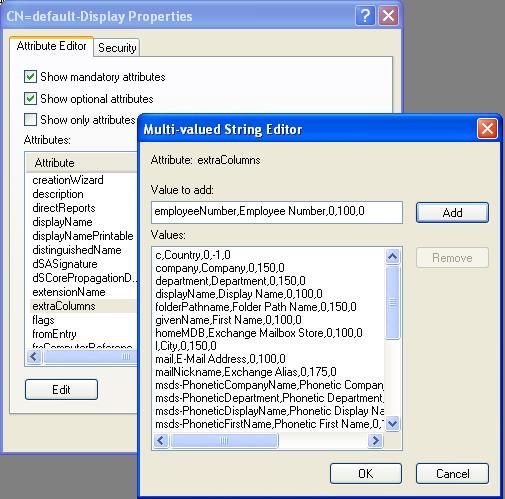This screenshot has height=499, width=505.
Task: Select value msds-PhoneticCompanyName
Action: 269,385
